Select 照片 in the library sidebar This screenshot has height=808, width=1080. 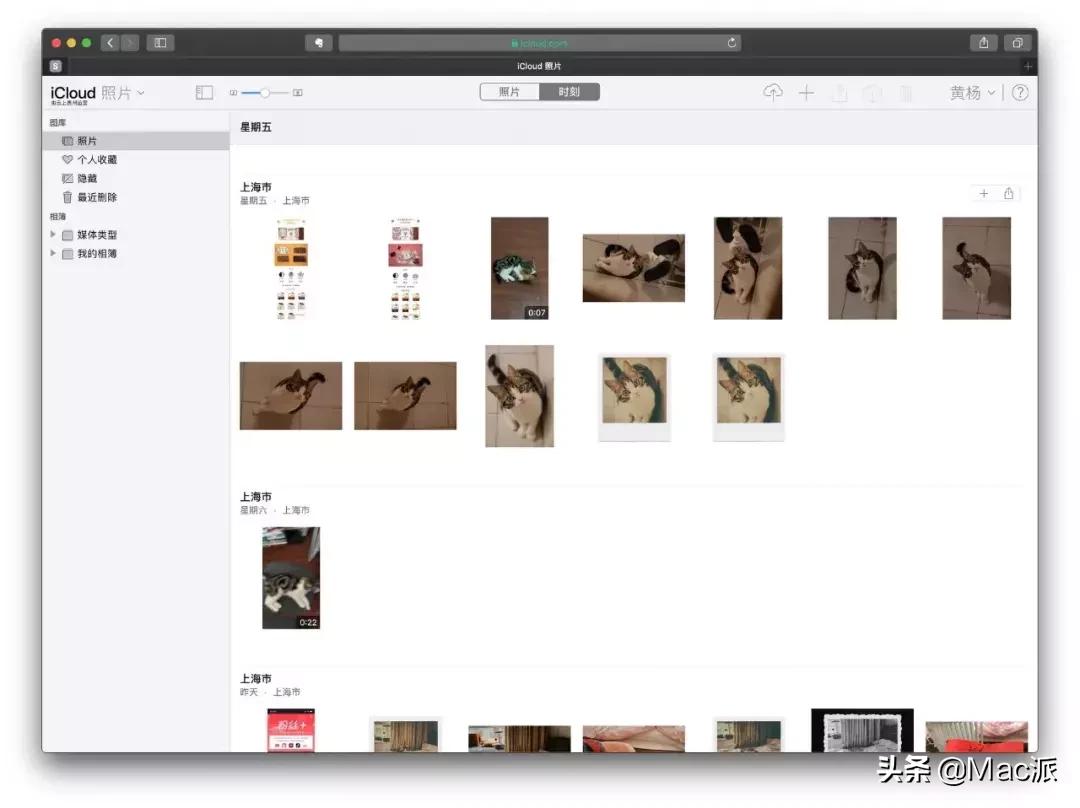[136, 141]
